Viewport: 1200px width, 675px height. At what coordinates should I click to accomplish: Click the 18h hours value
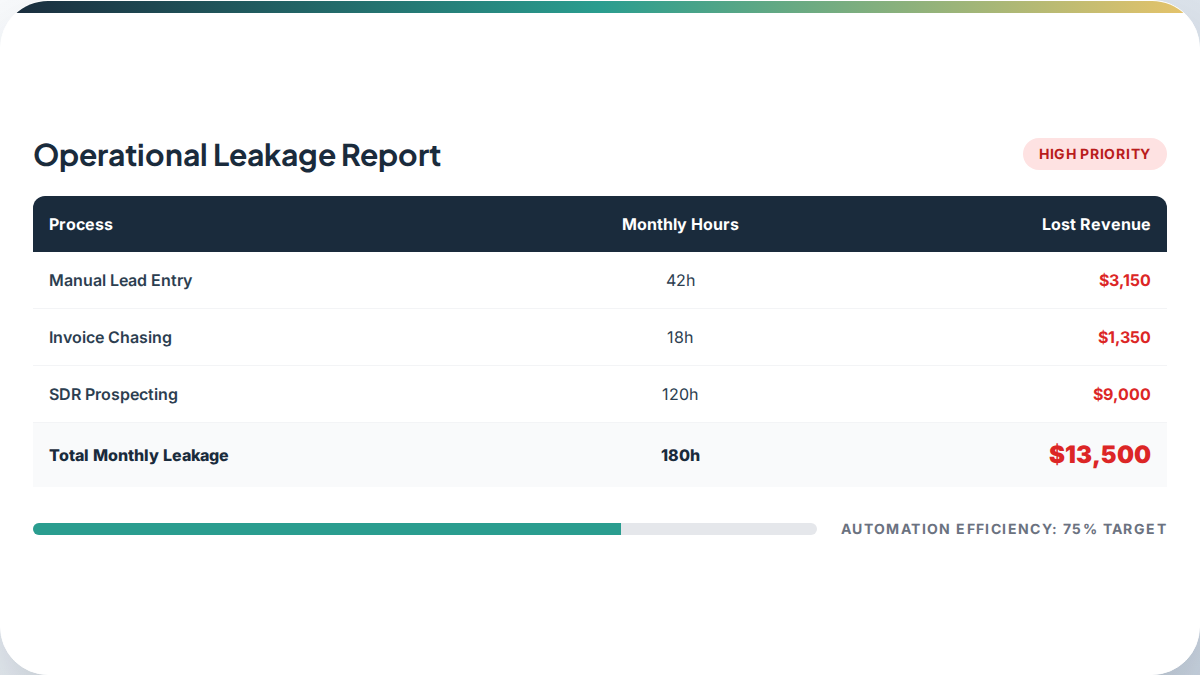click(x=680, y=337)
